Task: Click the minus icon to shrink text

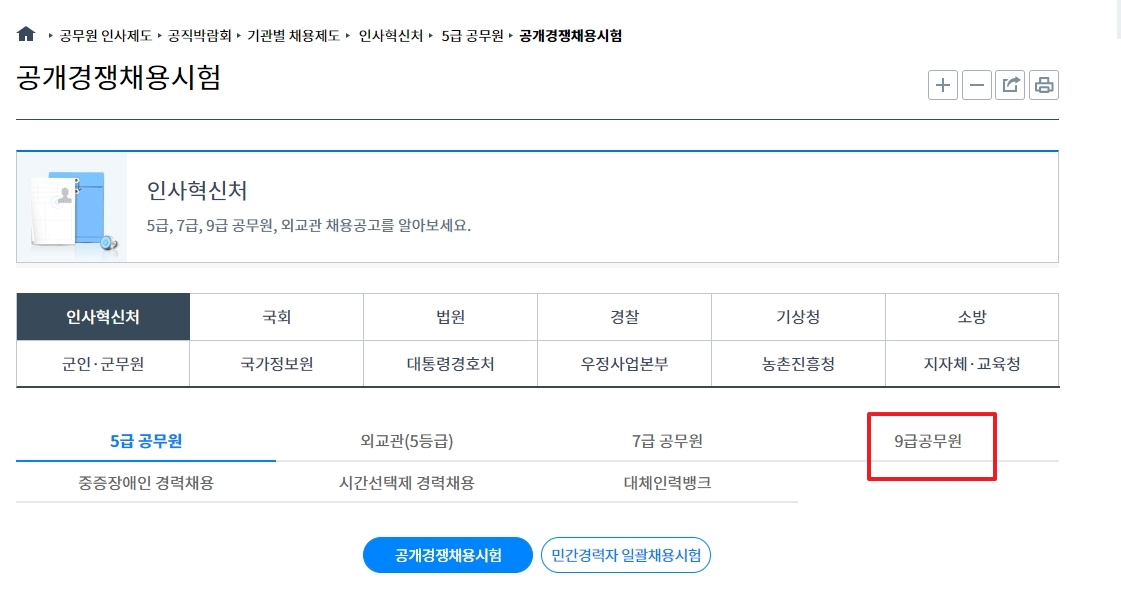Action: [976, 85]
